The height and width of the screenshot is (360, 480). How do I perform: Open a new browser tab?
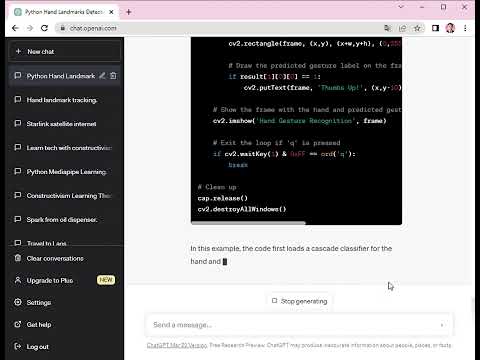[x=129, y=12]
